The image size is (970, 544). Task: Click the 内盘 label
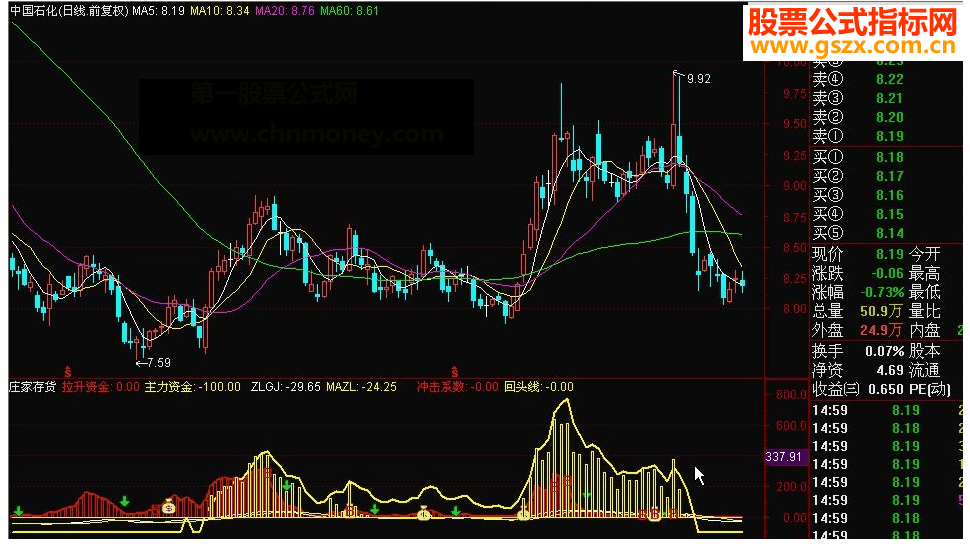pyautogui.click(x=925, y=330)
